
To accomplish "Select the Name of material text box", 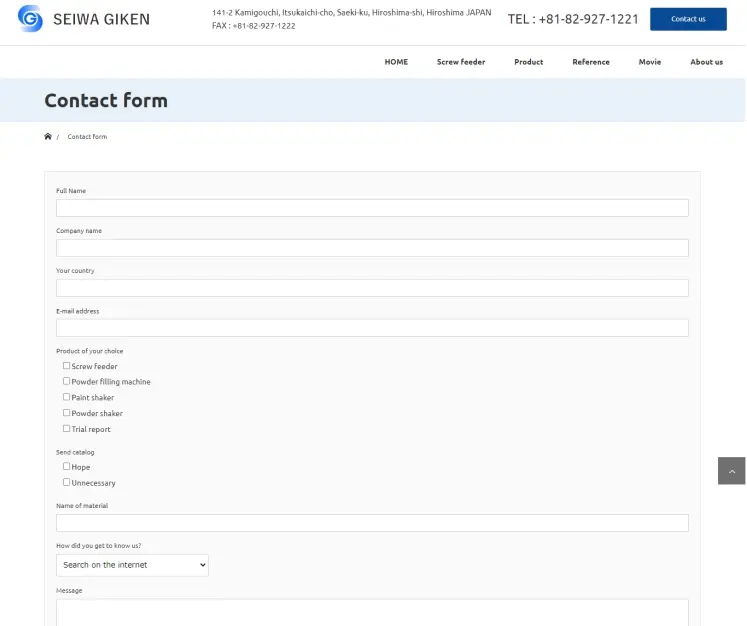I will click(373, 523).
